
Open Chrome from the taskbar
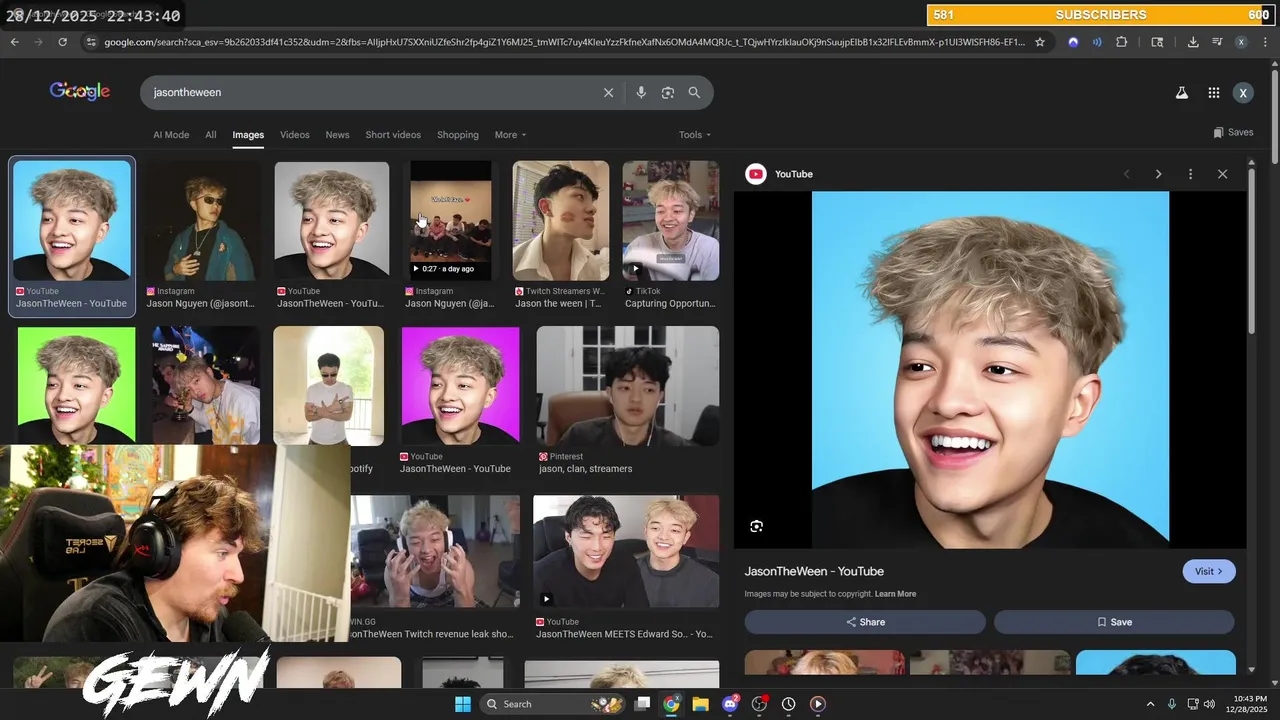point(671,704)
